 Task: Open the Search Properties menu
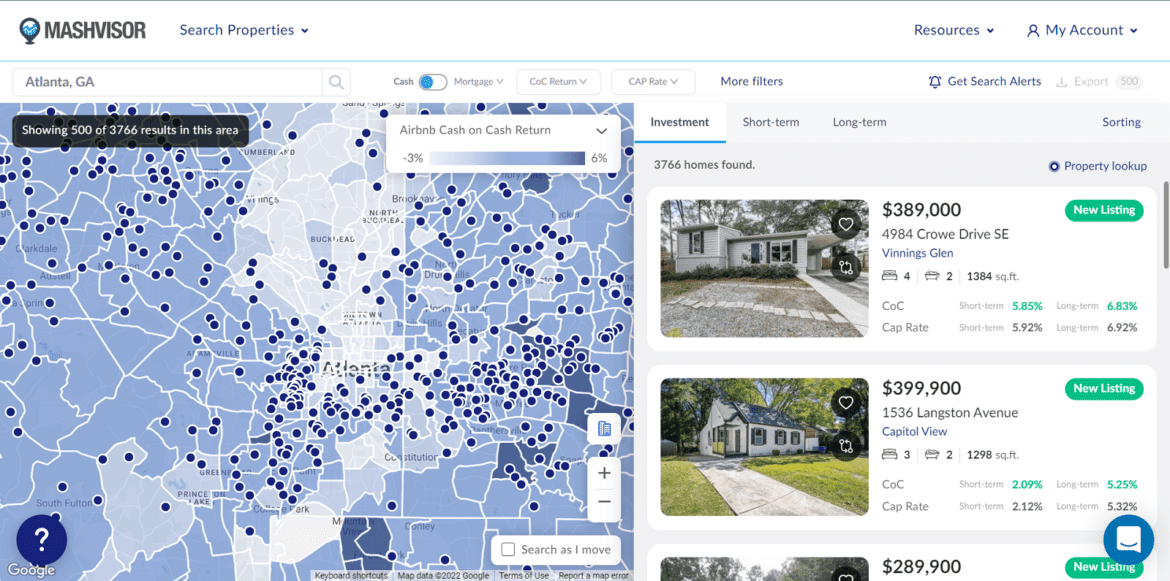(x=243, y=30)
